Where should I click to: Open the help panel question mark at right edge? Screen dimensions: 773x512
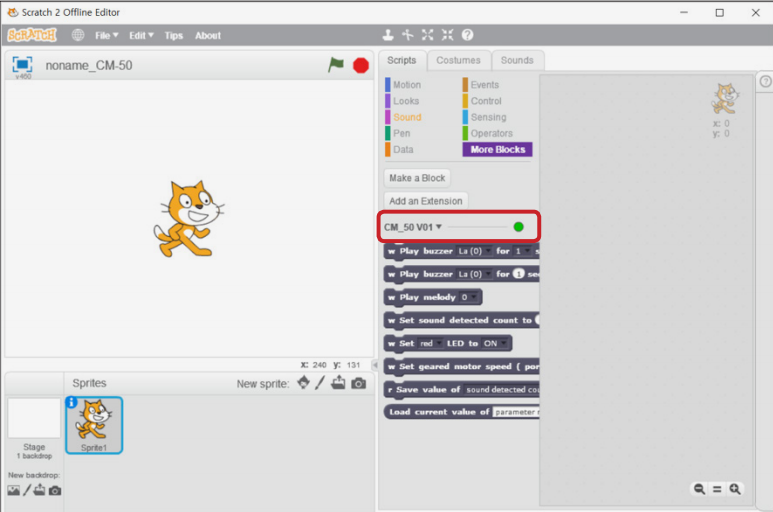pos(765,81)
